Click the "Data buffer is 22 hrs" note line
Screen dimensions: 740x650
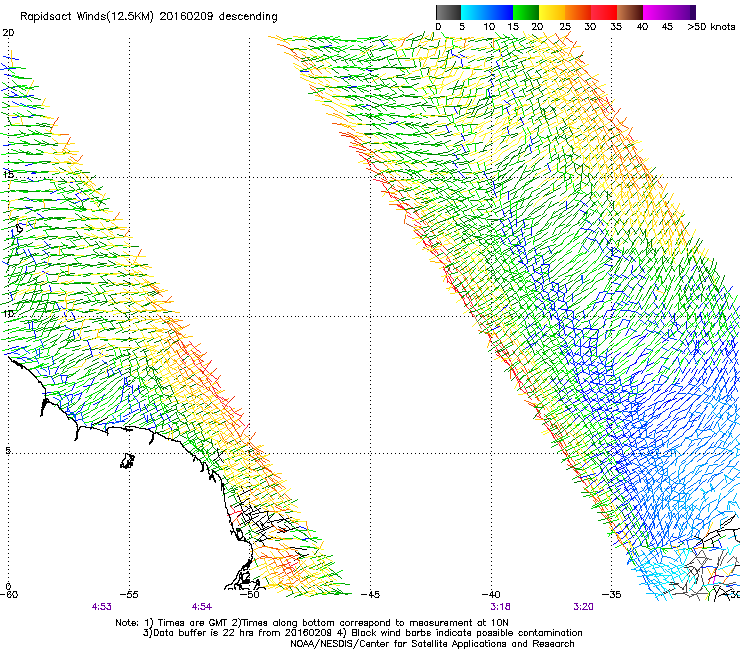tap(362, 633)
